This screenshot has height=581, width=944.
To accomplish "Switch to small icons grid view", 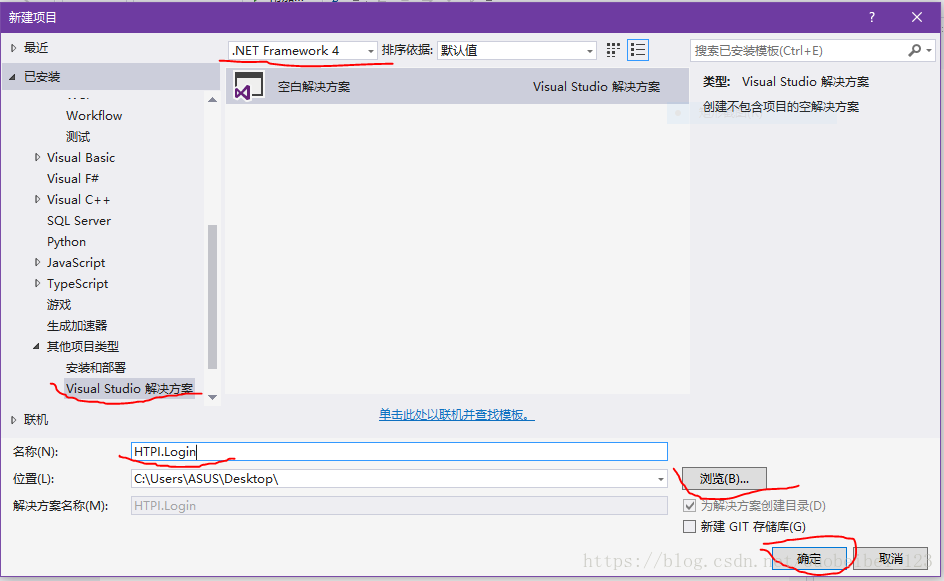I will (613, 50).
